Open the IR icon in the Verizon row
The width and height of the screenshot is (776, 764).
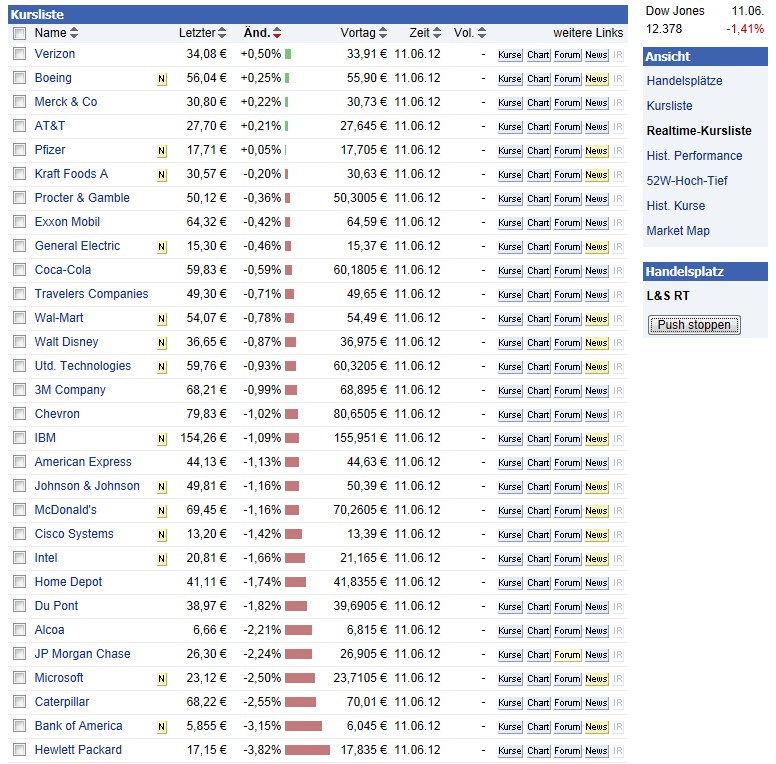point(618,55)
